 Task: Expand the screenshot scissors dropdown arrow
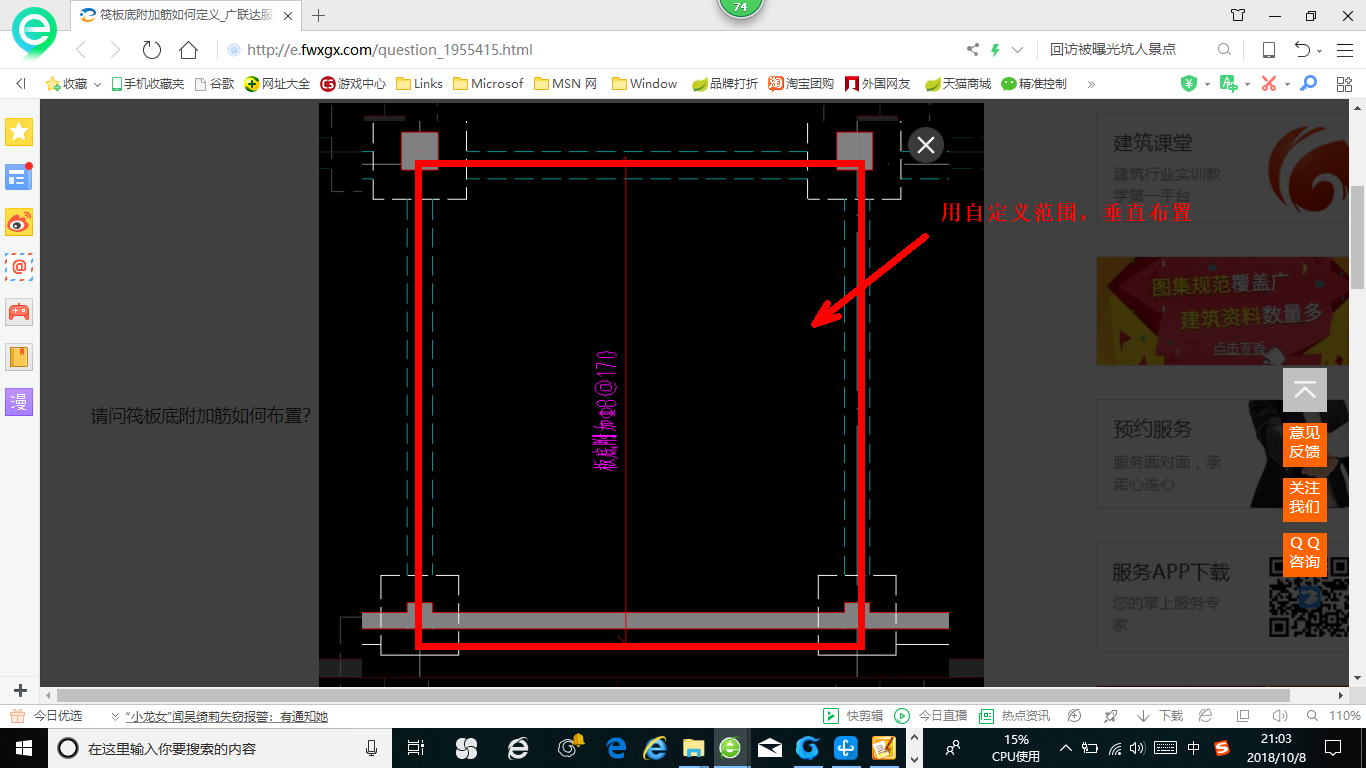point(1287,85)
